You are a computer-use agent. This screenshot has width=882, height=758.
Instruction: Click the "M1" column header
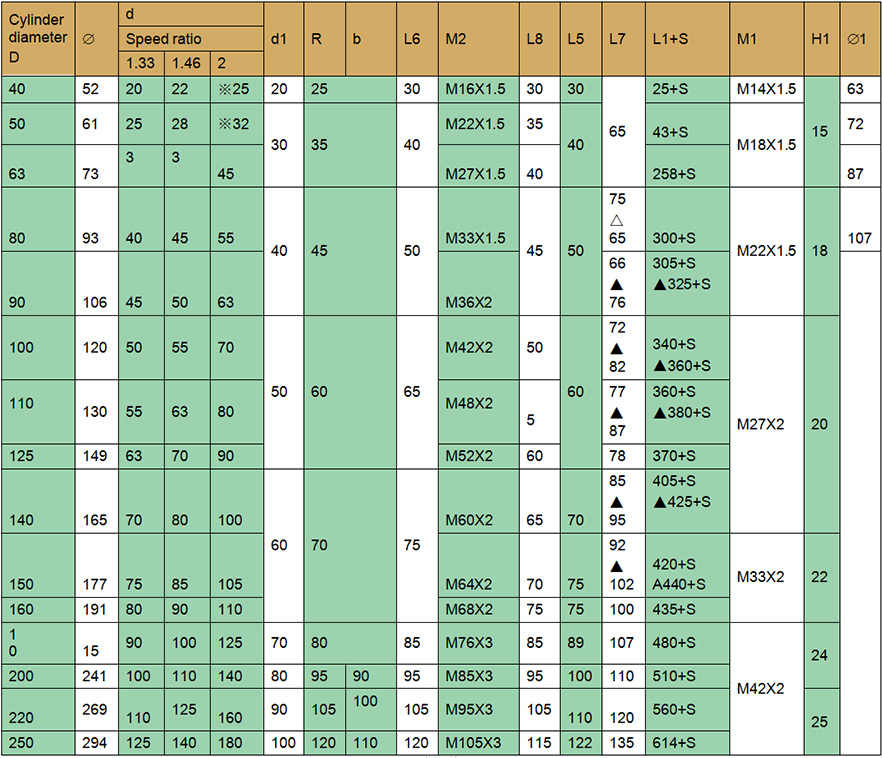pyautogui.click(x=767, y=39)
